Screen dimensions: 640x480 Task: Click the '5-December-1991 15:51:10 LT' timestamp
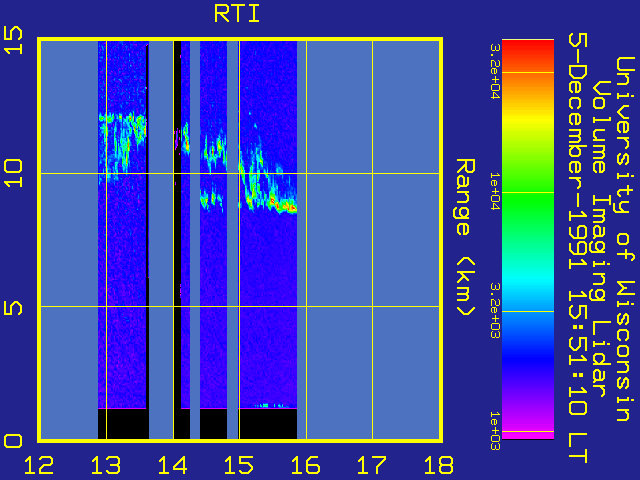pyautogui.click(x=578, y=248)
